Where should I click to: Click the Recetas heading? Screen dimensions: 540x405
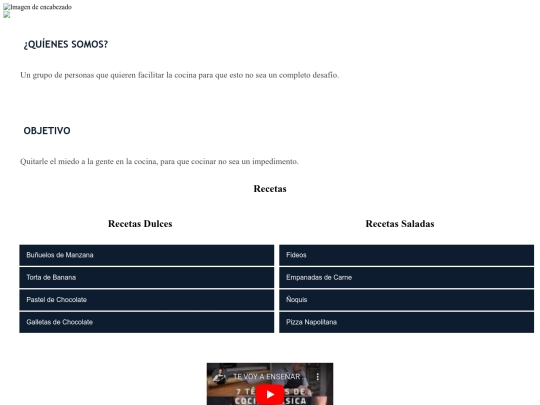click(270, 189)
